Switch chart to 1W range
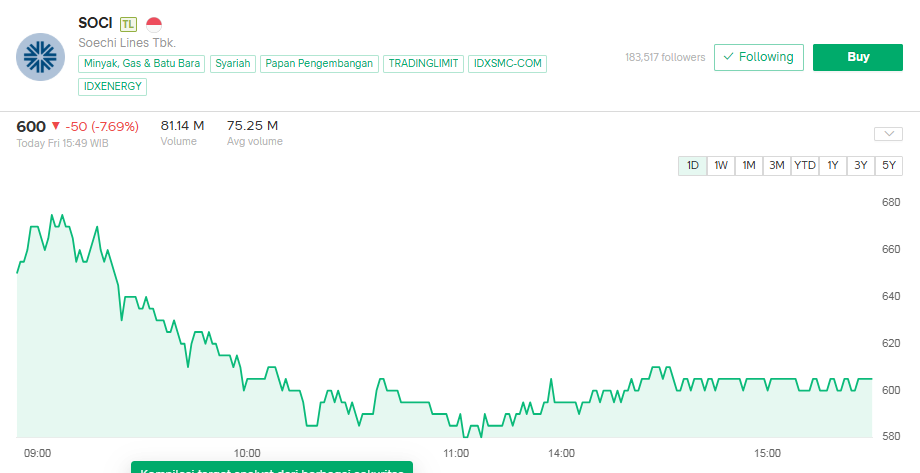Viewport: 920px width, 473px height. point(720,166)
